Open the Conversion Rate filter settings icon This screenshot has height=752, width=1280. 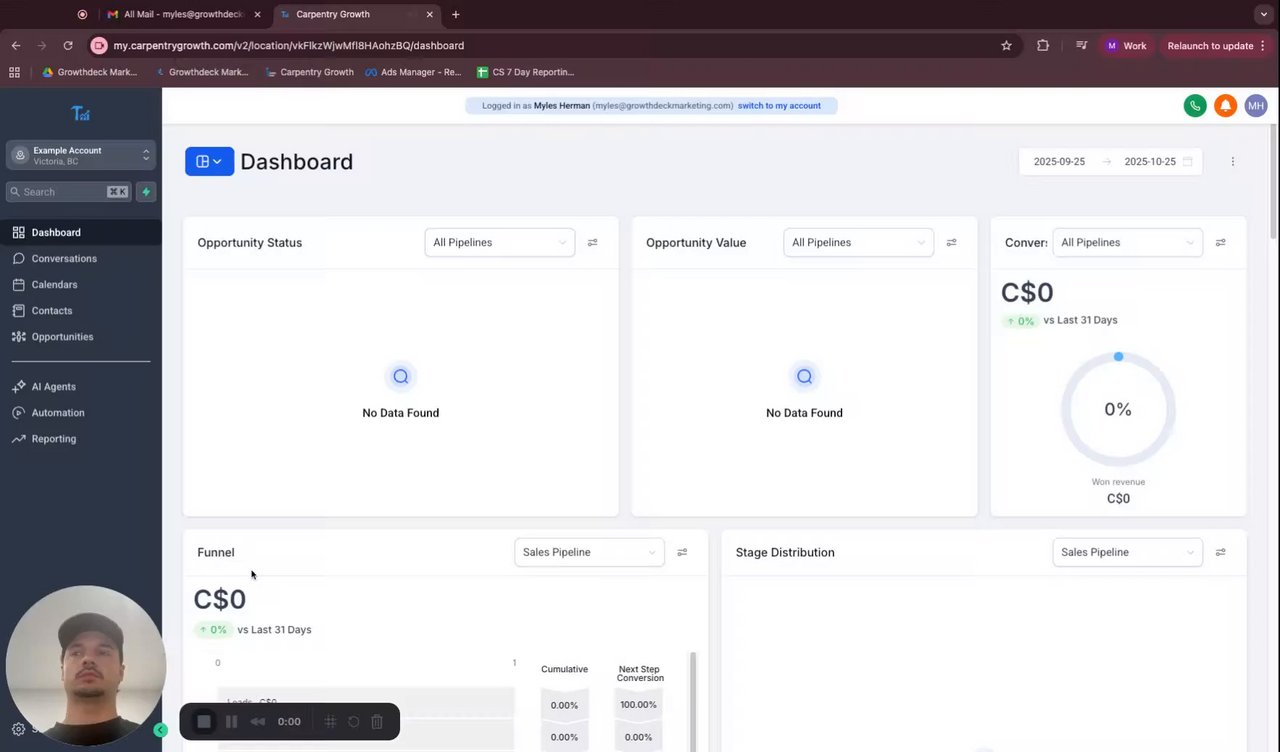(x=1220, y=242)
